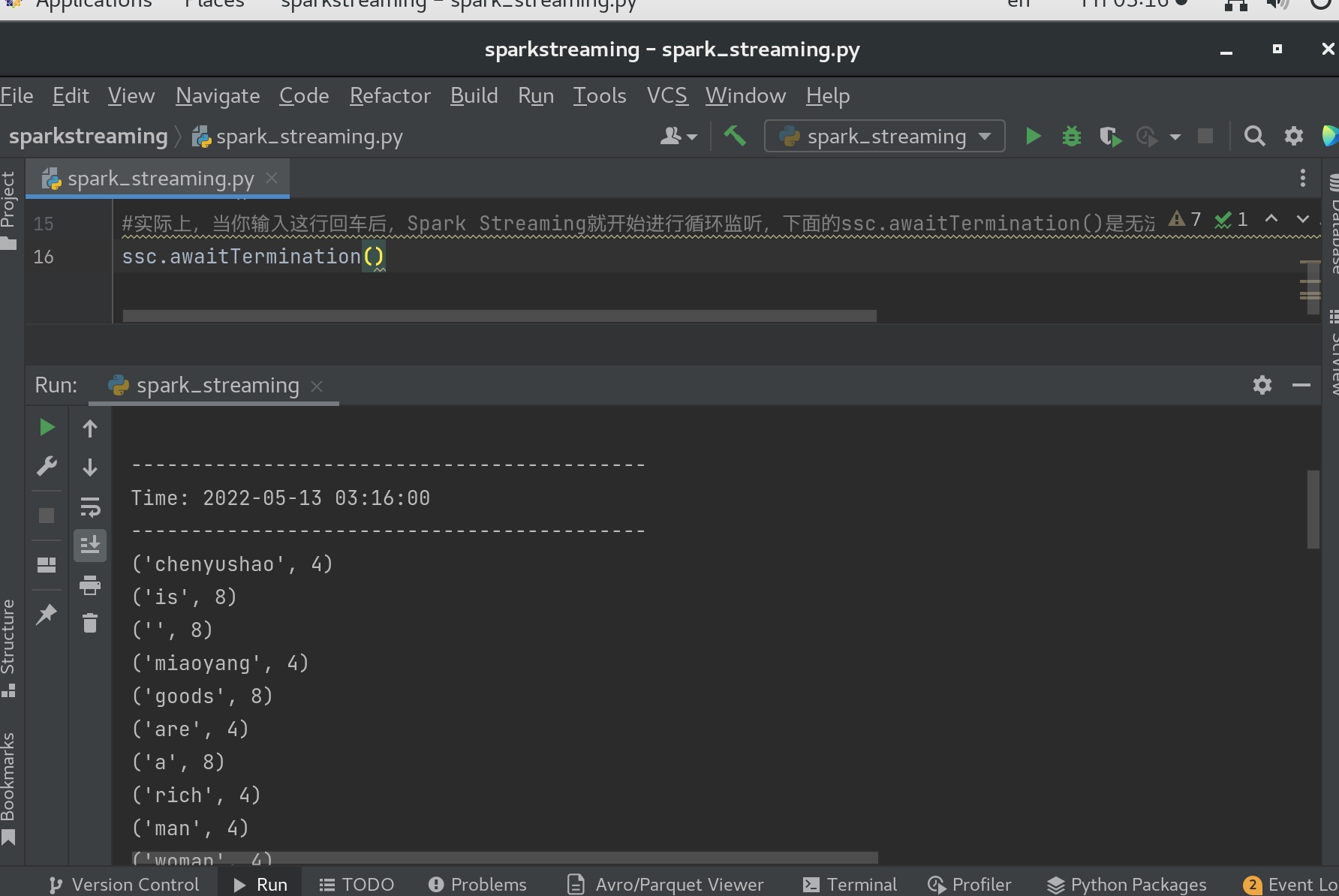Open the Refactor menu
This screenshot has height=896, width=1339.
[x=390, y=95]
